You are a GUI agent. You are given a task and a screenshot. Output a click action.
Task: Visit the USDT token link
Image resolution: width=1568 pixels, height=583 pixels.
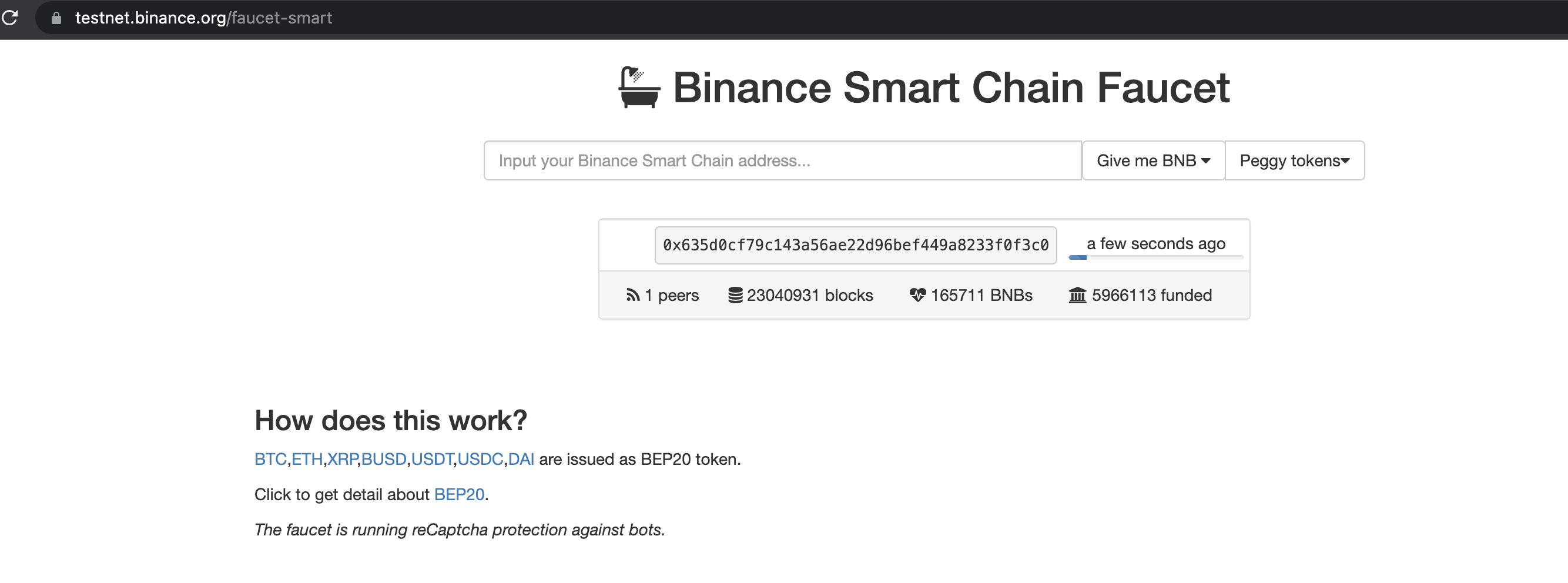pyautogui.click(x=432, y=460)
